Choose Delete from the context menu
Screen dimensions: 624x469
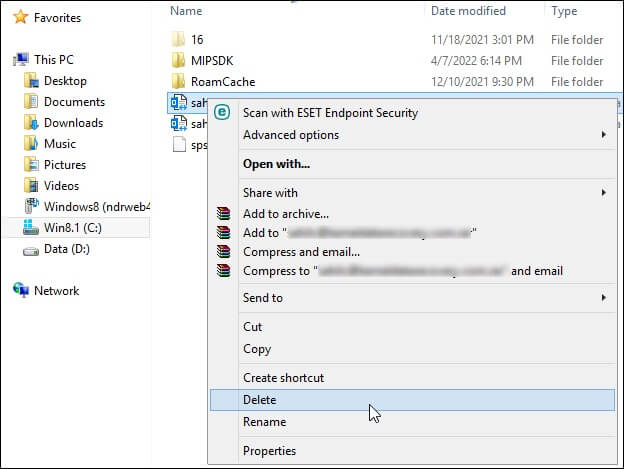(x=260, y=400)
